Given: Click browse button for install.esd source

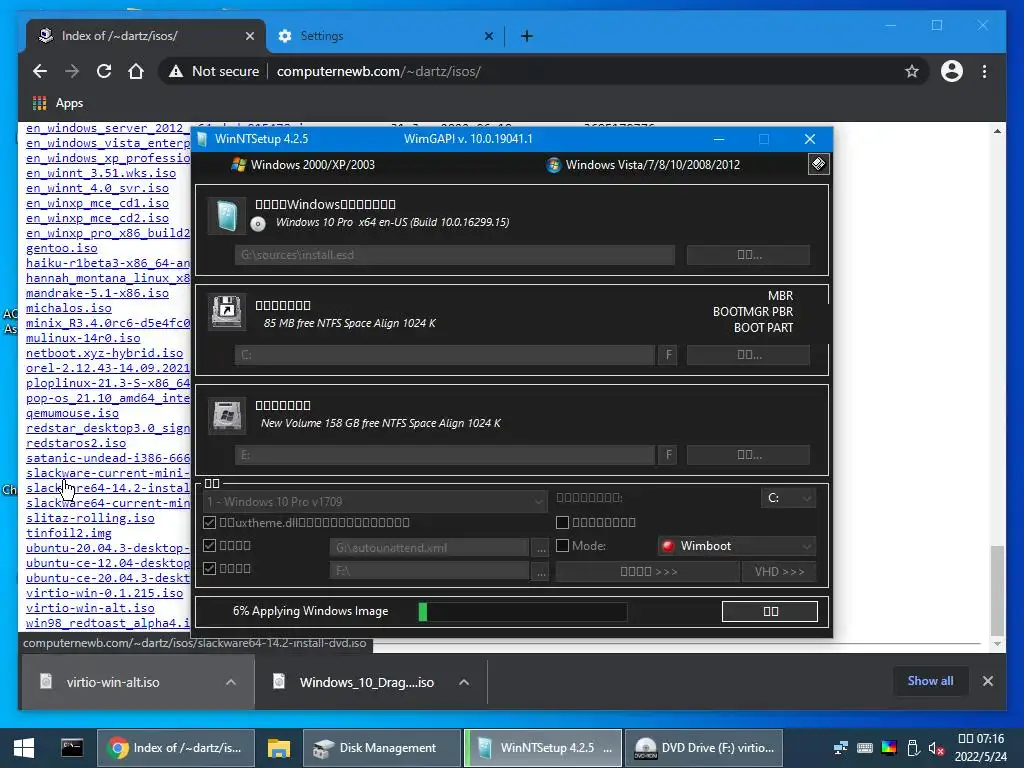Looking at the screenshot, I should pyautogui.click(x=748, y=255).
